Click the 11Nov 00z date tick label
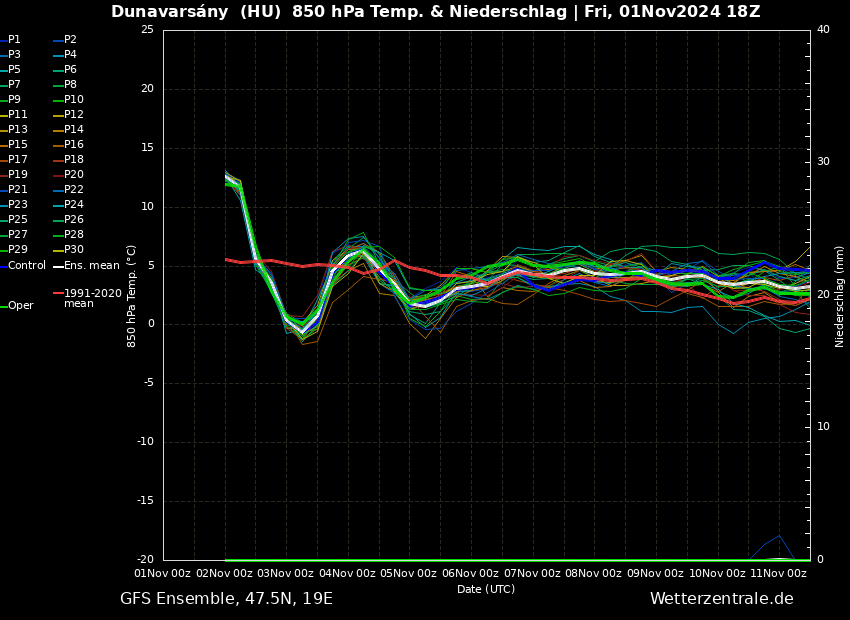Image resolution: width=850 pixels, height=620 pixels. point(780,573)
